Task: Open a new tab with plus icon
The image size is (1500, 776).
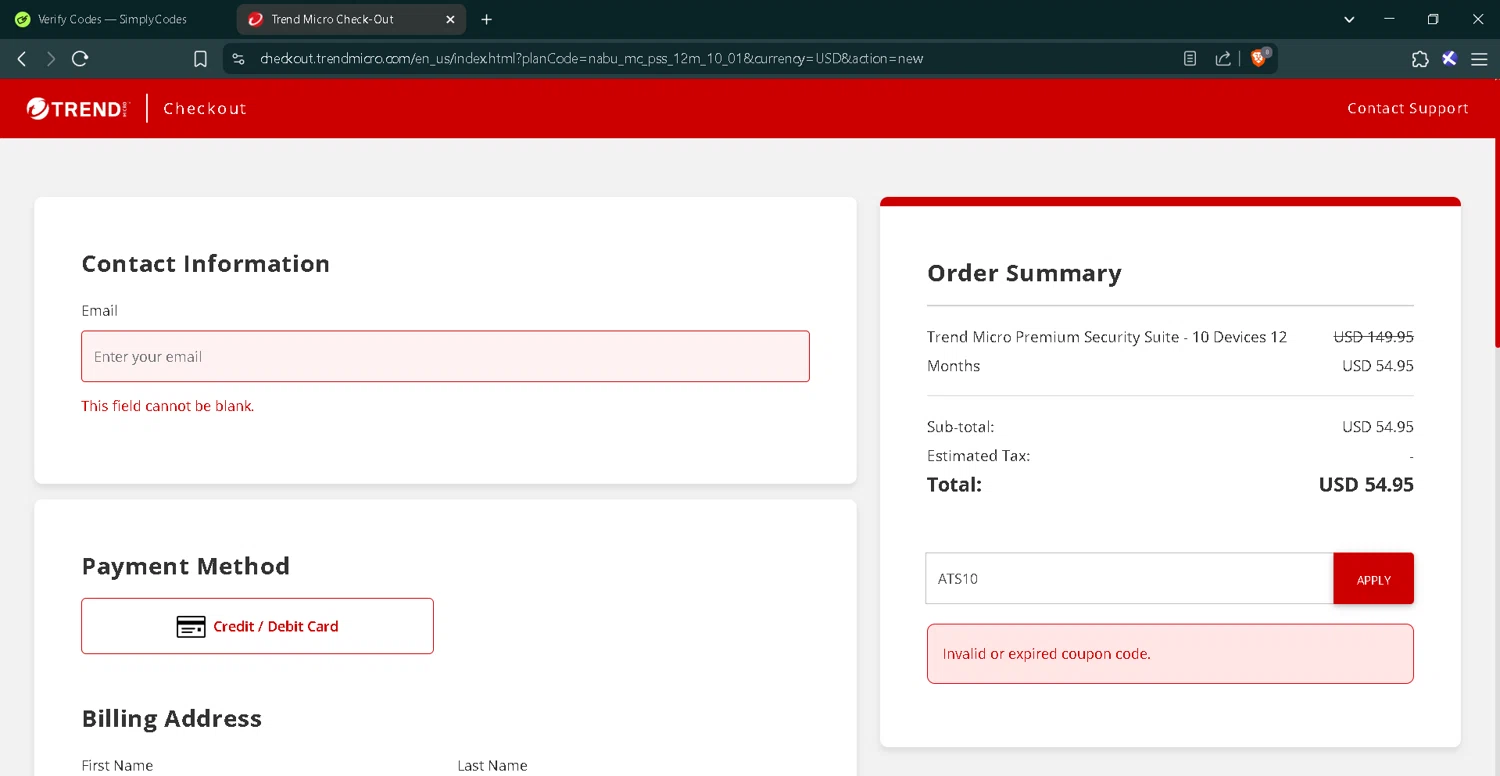Action: [x=487, y=19]
